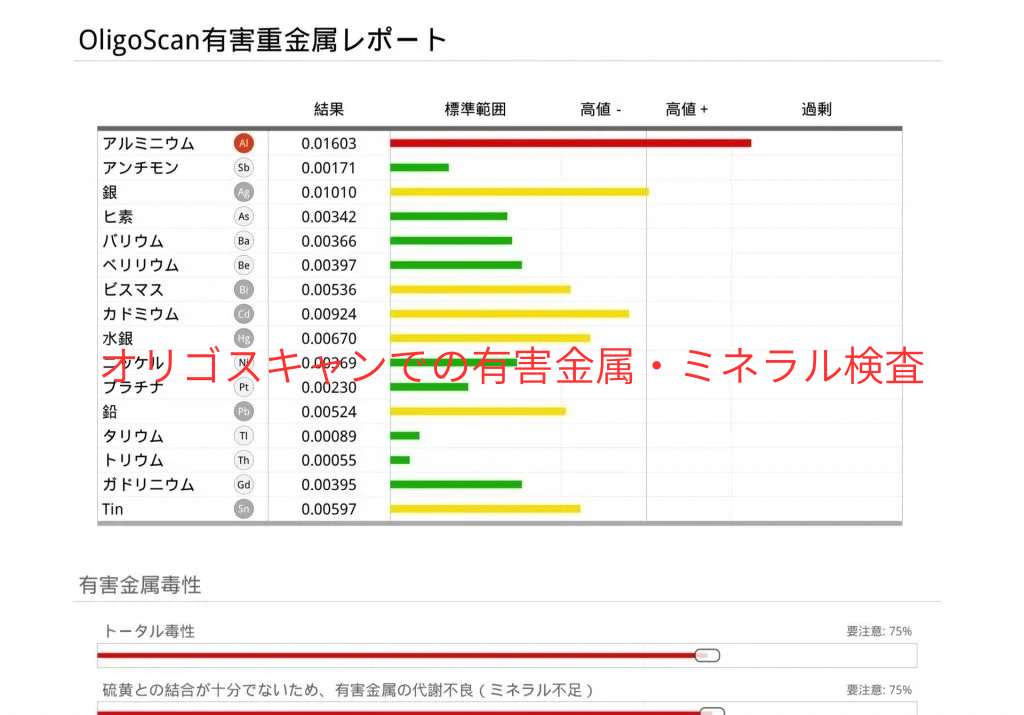
Task: Click the gadolinium result value 0.00395
Action: pos(328,485)
